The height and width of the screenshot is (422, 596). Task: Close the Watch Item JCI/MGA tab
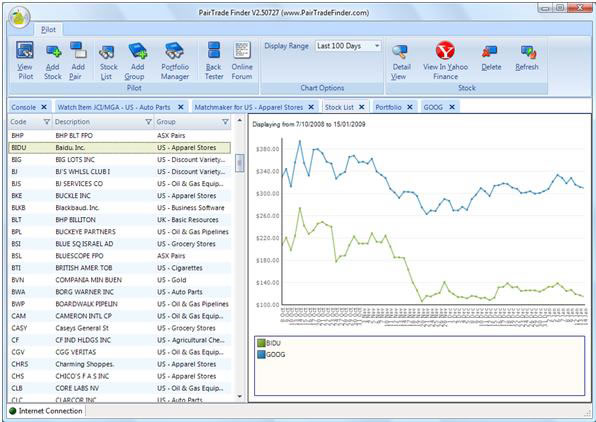pyautogui.click(x=181, y=107)
